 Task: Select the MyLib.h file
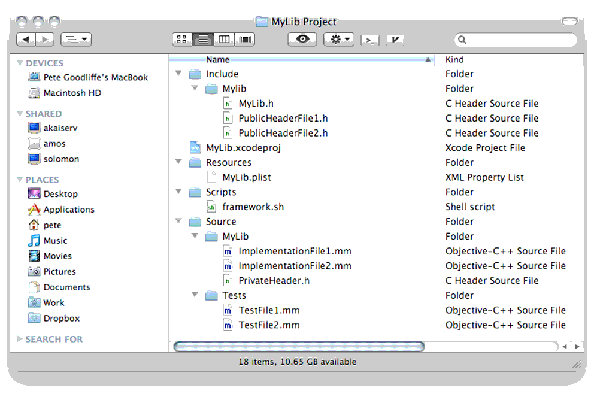[x=248, y=104]
